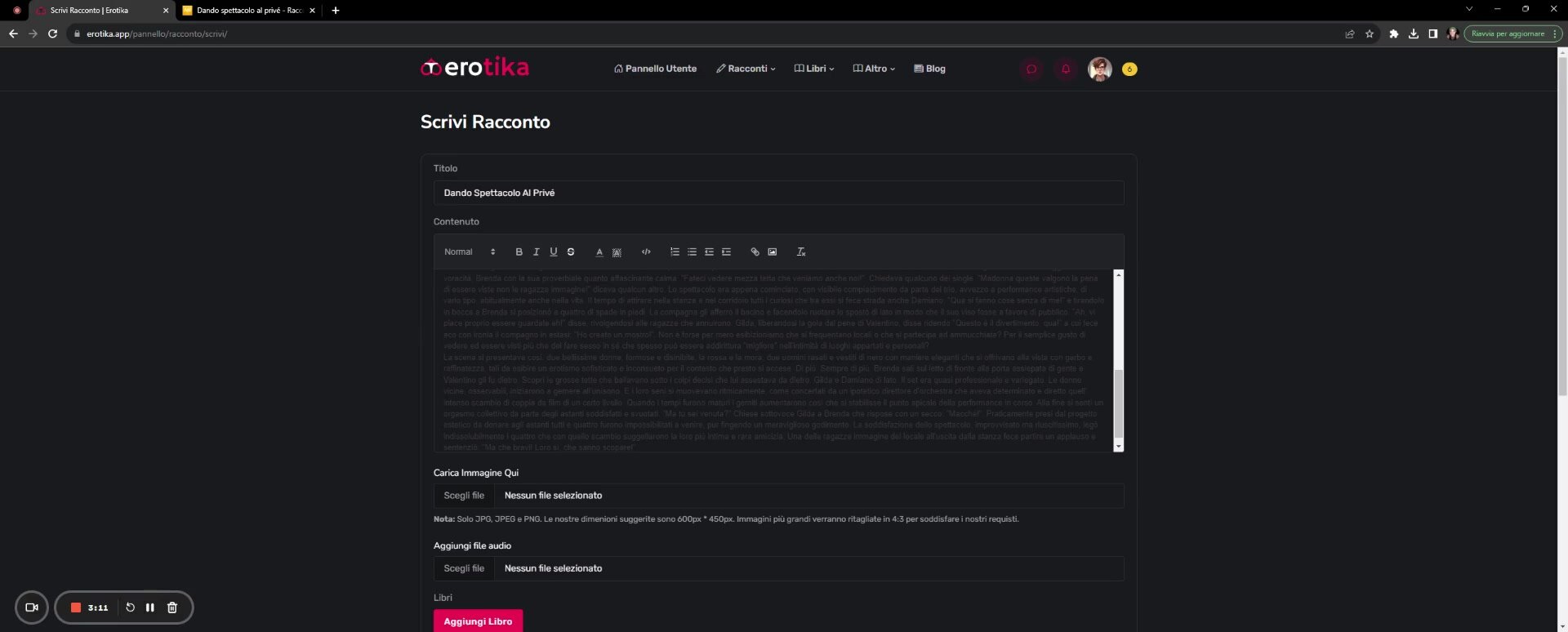Image resolution: width=1568 pixels, height=632 pixels.
Task: Insert a code block
Action: tap(646, 252)
